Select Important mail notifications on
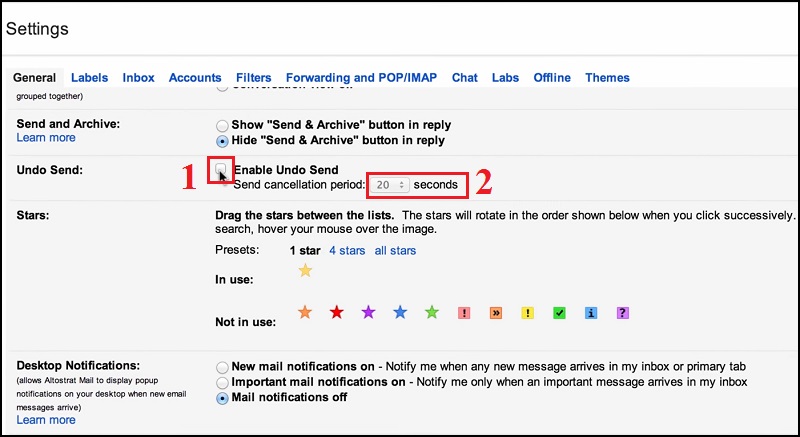This screenshot has width=800, height=437. (x=222, y=383)
